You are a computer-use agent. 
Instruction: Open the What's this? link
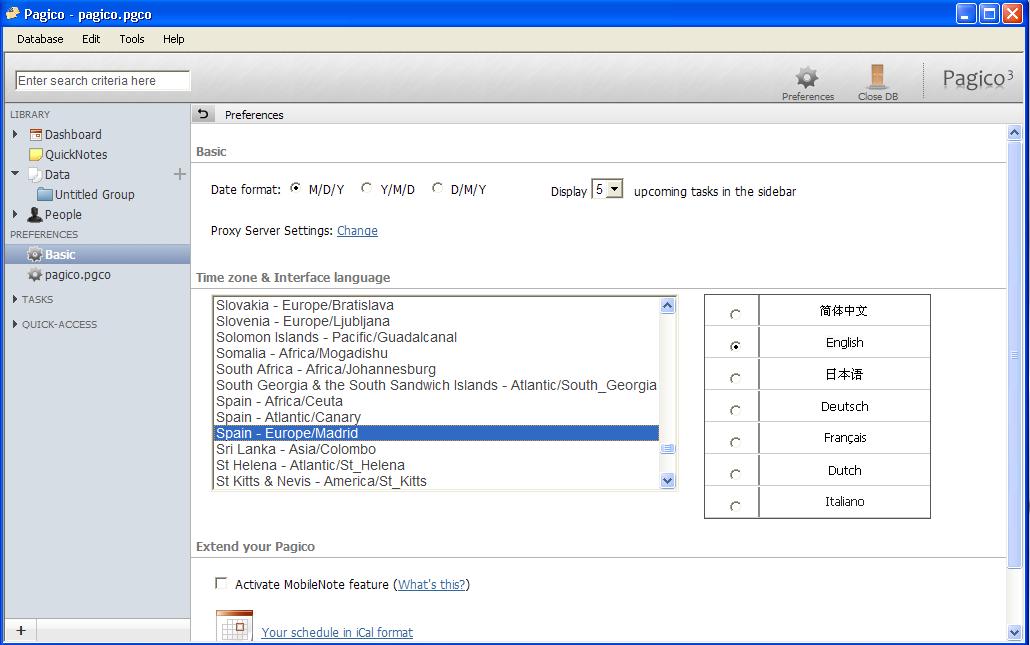[x=432, y=585]
